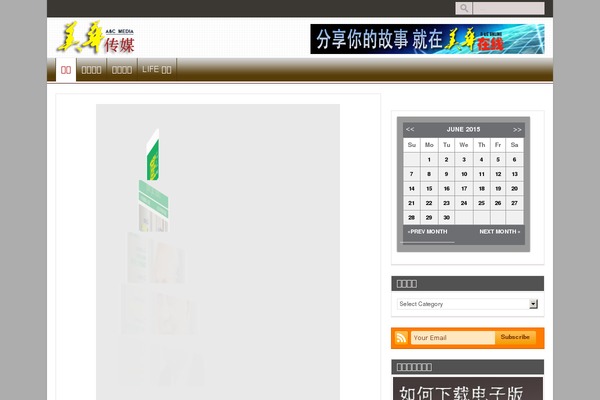Select June 6 in the calendar

514,160
